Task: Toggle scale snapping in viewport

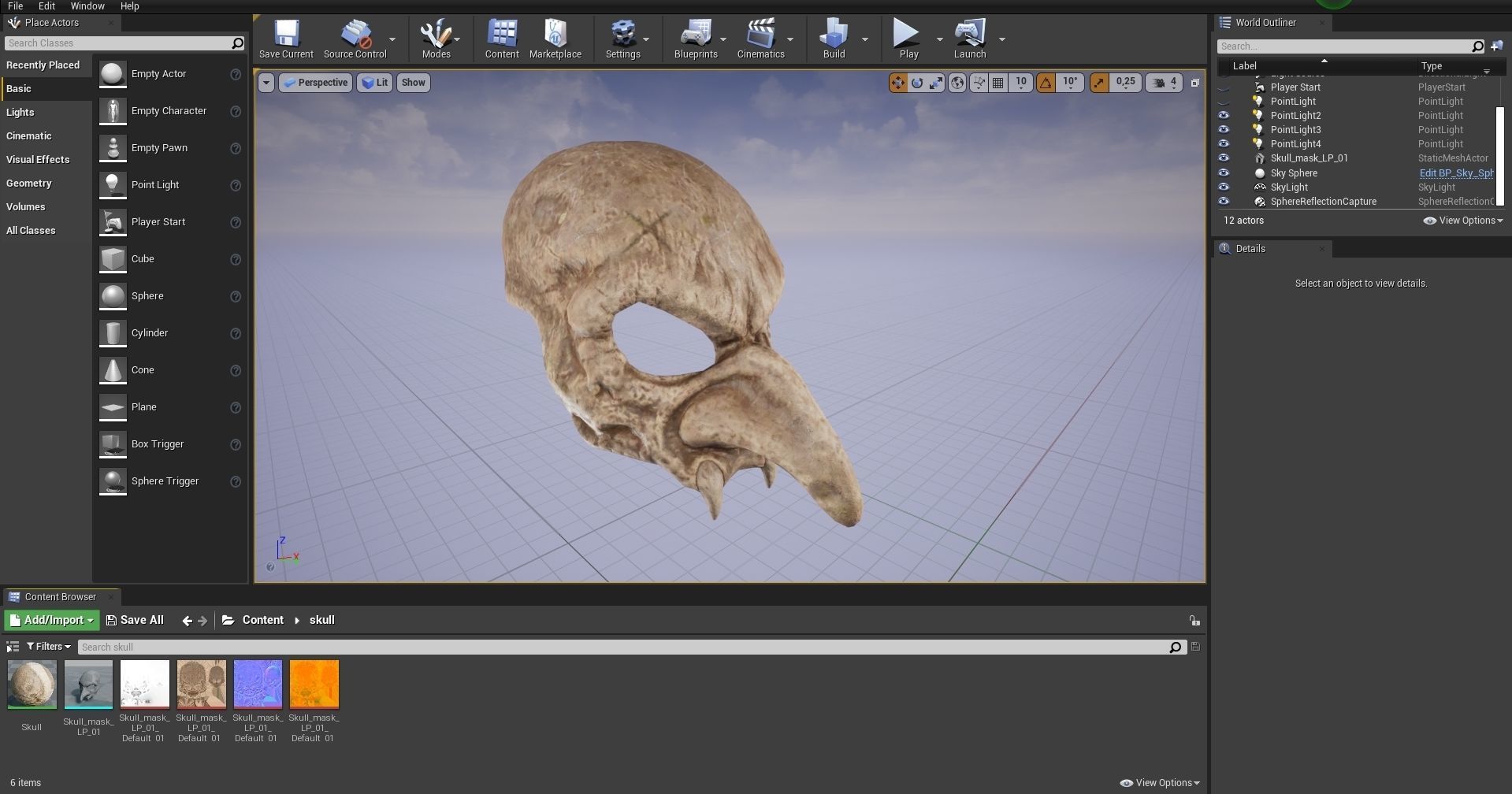Action: click(1099, 83)
